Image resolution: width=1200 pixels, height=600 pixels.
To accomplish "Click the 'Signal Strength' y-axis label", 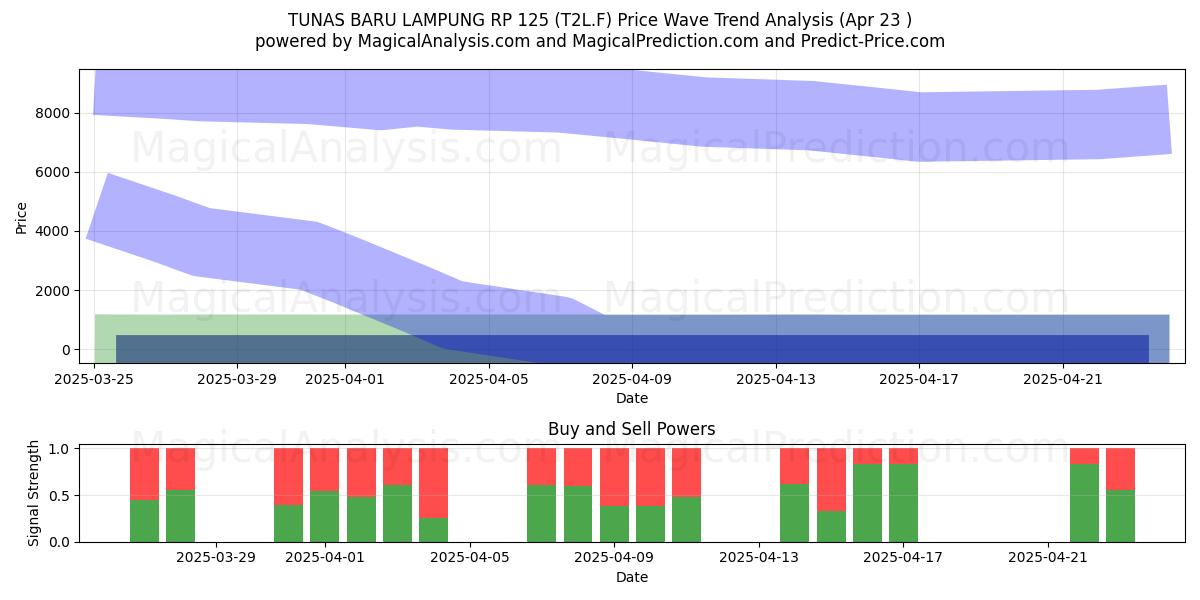I will tap(34, 495).
